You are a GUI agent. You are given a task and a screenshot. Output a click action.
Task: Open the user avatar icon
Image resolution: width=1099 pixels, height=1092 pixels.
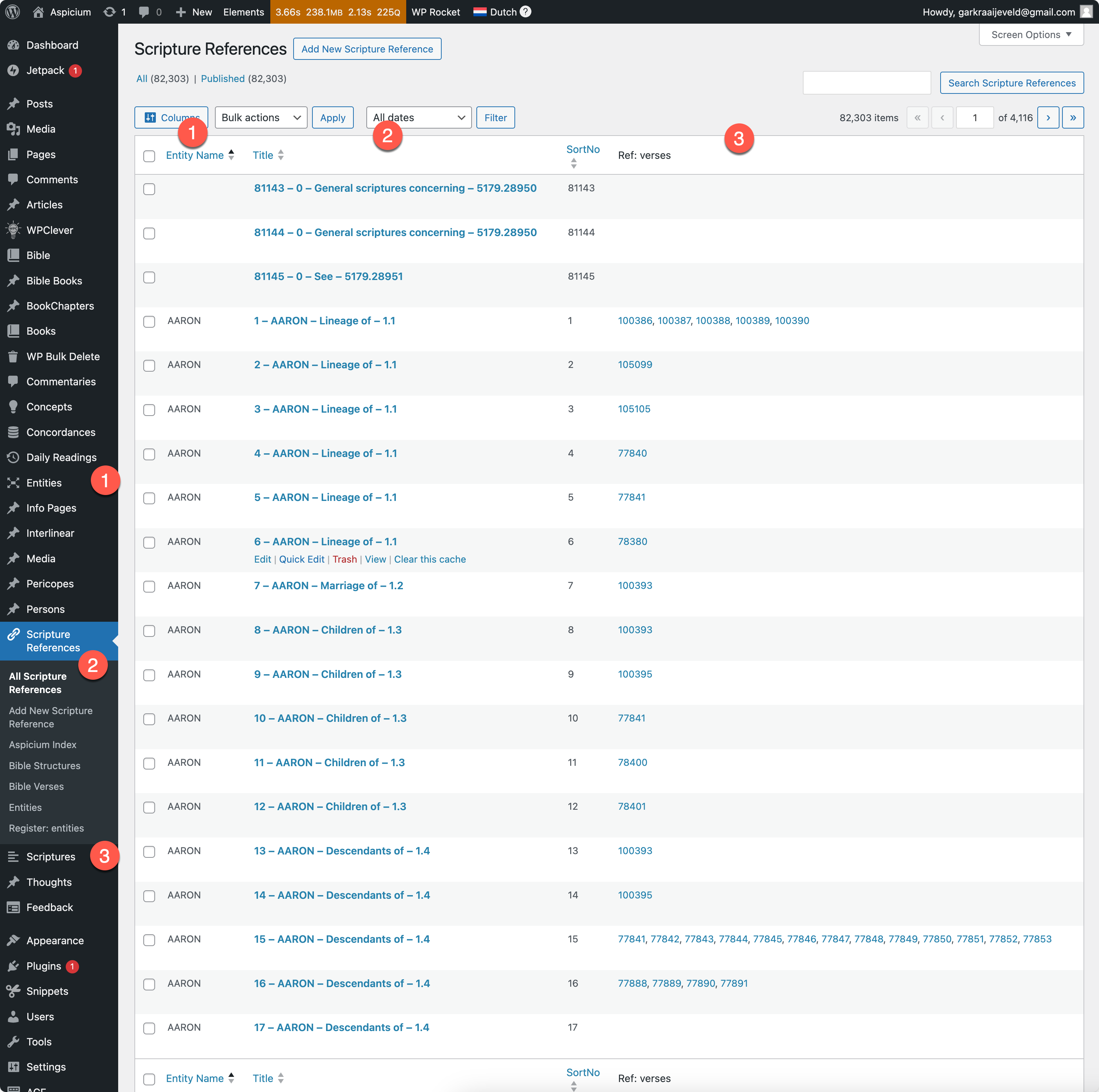1086,12
